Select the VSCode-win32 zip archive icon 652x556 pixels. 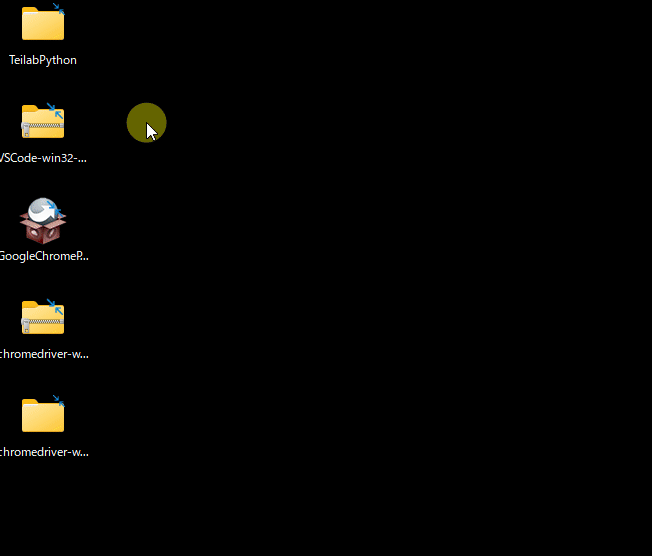[x=43, y=121]
